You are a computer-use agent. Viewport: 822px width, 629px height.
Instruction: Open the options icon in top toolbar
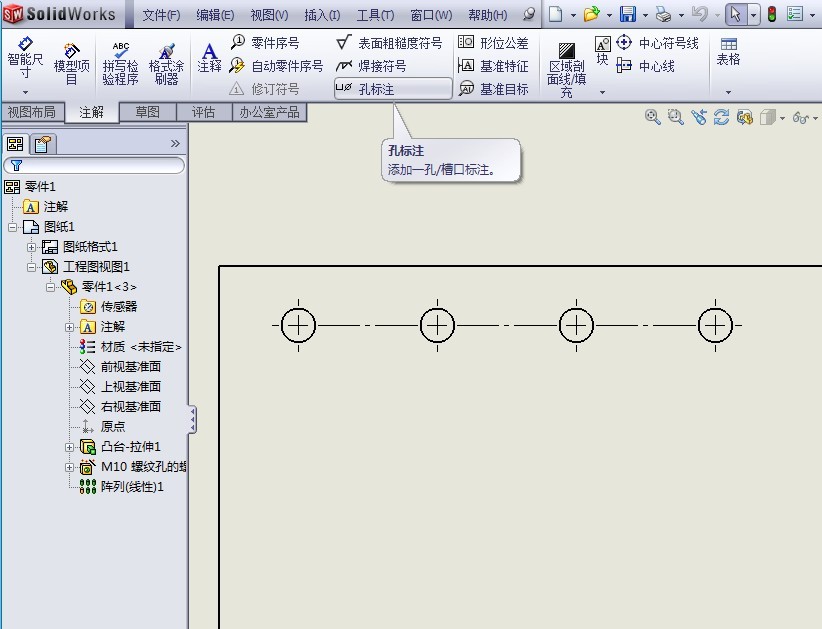(x=795, y=14)
